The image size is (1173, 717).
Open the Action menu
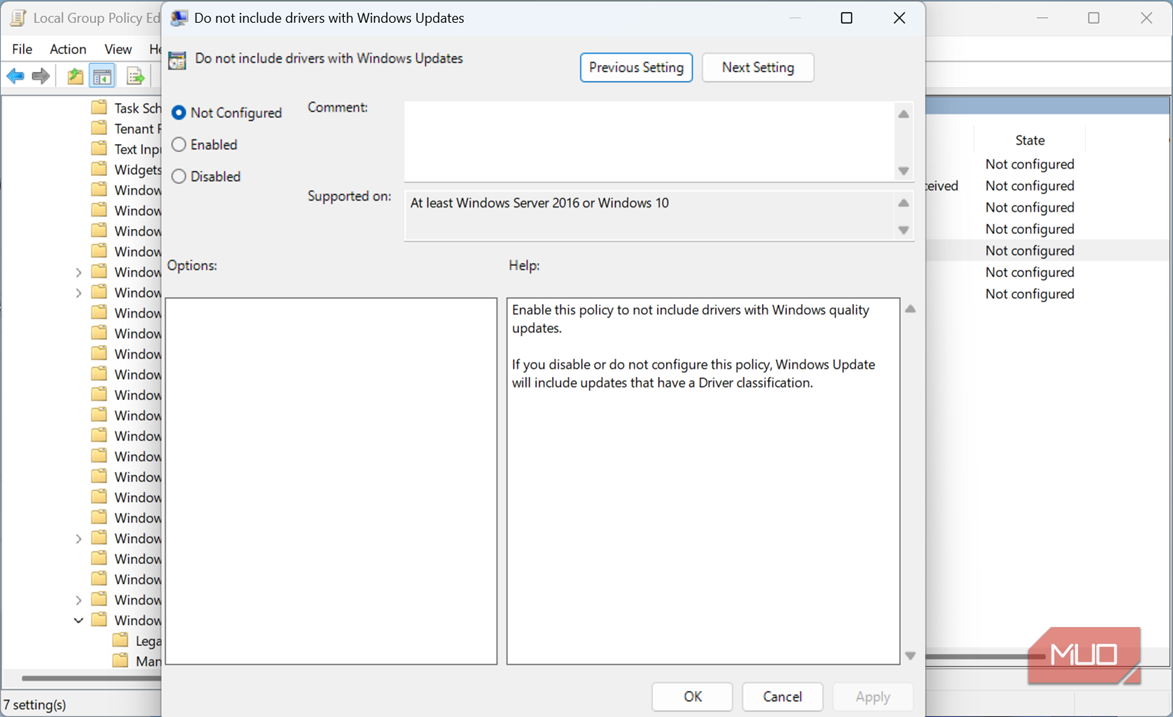[68, 49]
